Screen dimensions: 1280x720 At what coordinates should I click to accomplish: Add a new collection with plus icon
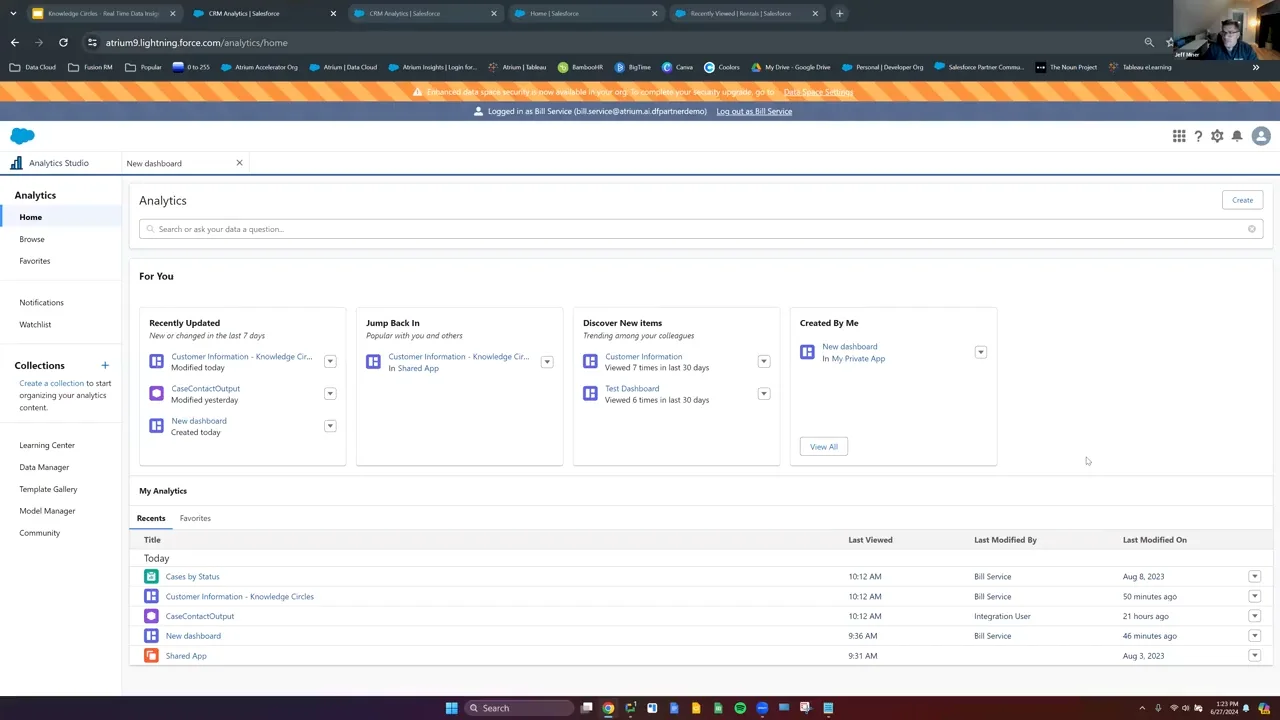point(105,366)
